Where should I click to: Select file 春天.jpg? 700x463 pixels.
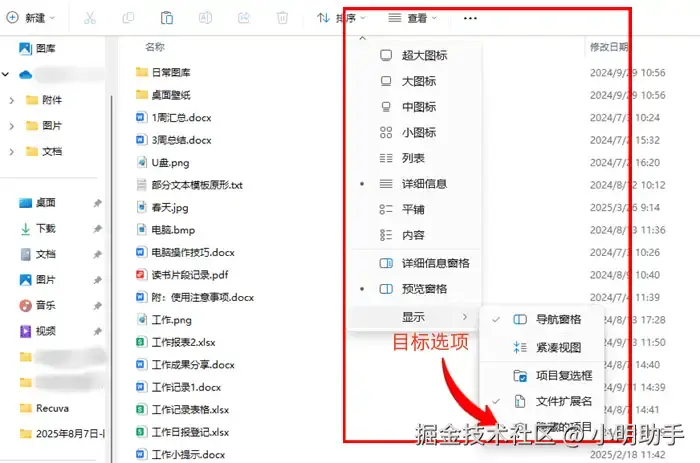[x=162, y=208]
